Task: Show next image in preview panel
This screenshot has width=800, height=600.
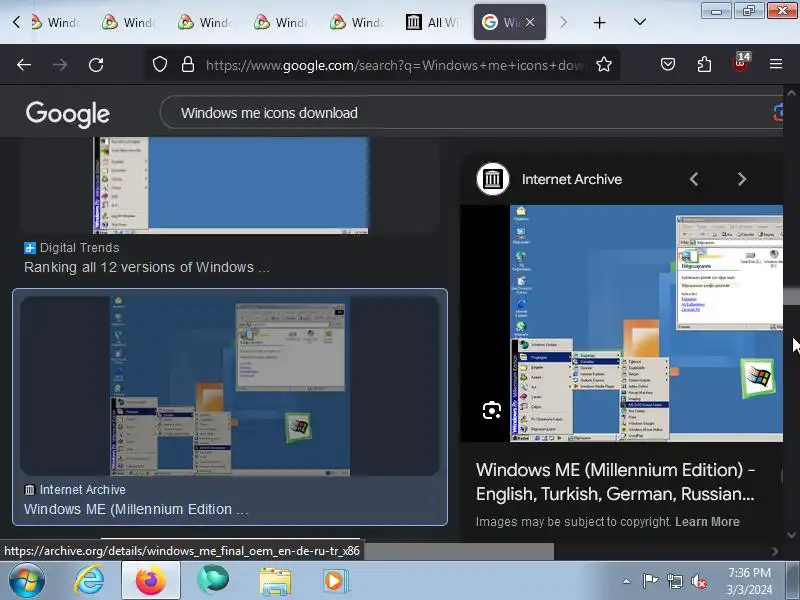Action: (x=742, y=179)
